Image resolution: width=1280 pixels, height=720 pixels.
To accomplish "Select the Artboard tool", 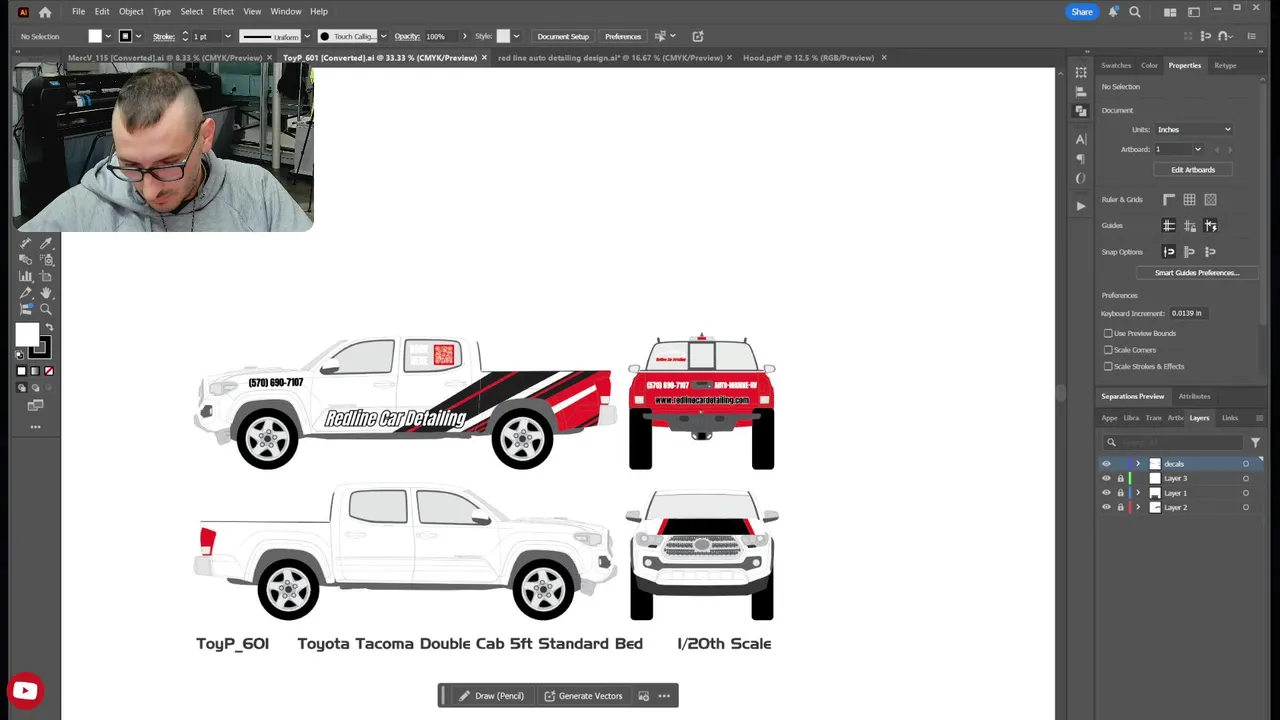I will pyautogui.click(x=46, y=277).
